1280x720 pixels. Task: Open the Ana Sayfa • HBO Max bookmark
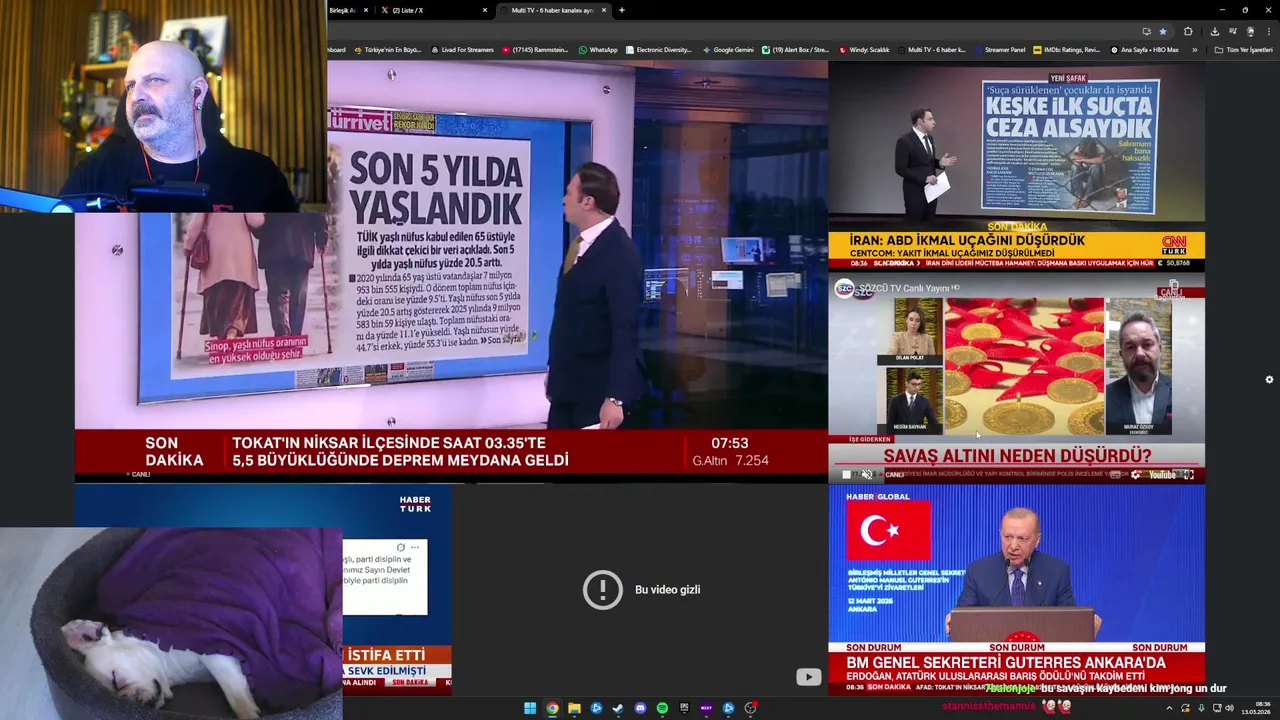1145,50
